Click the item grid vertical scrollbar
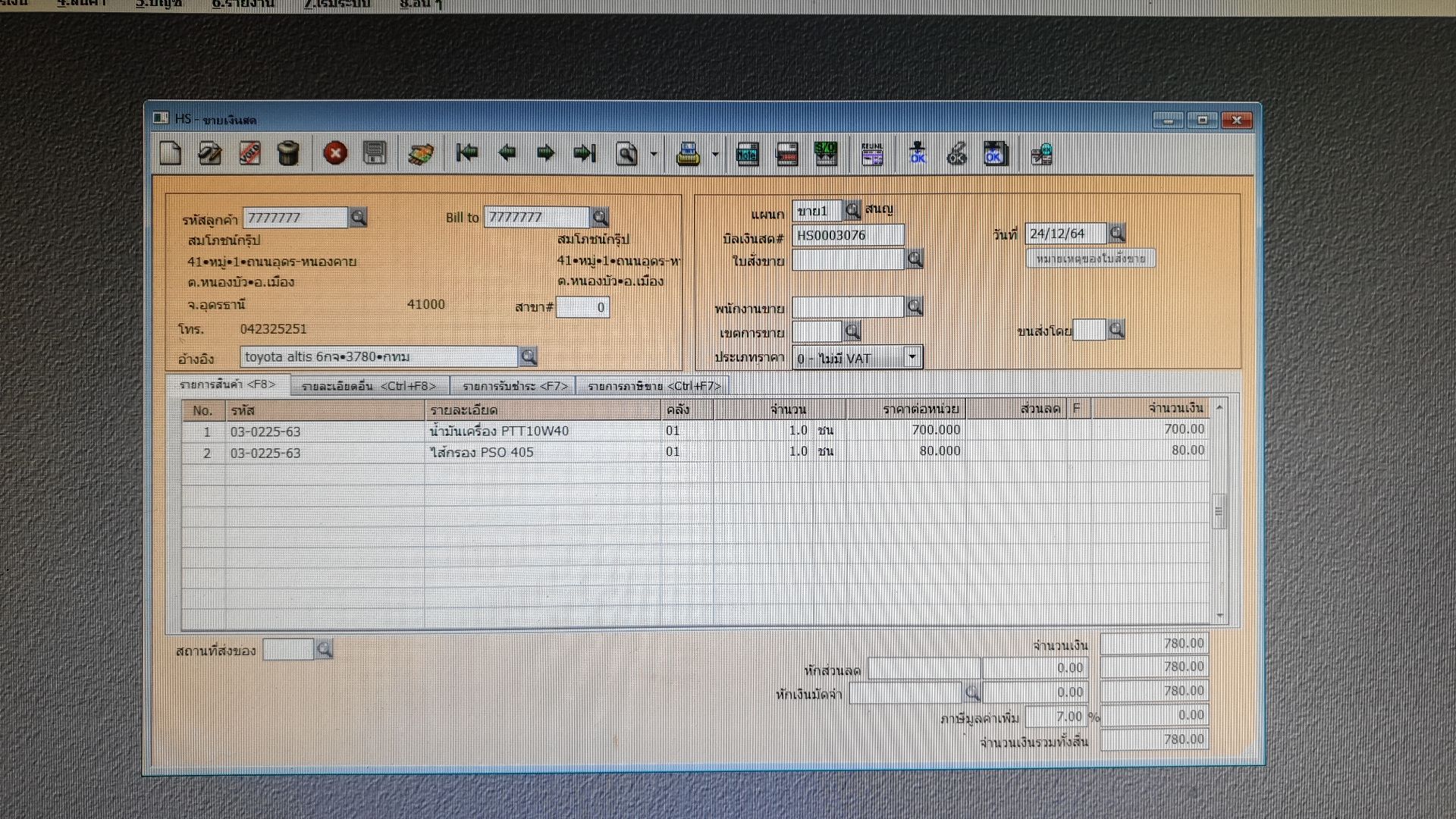The height and width of the screenshot is (819, 1456). coord(1219,511)
